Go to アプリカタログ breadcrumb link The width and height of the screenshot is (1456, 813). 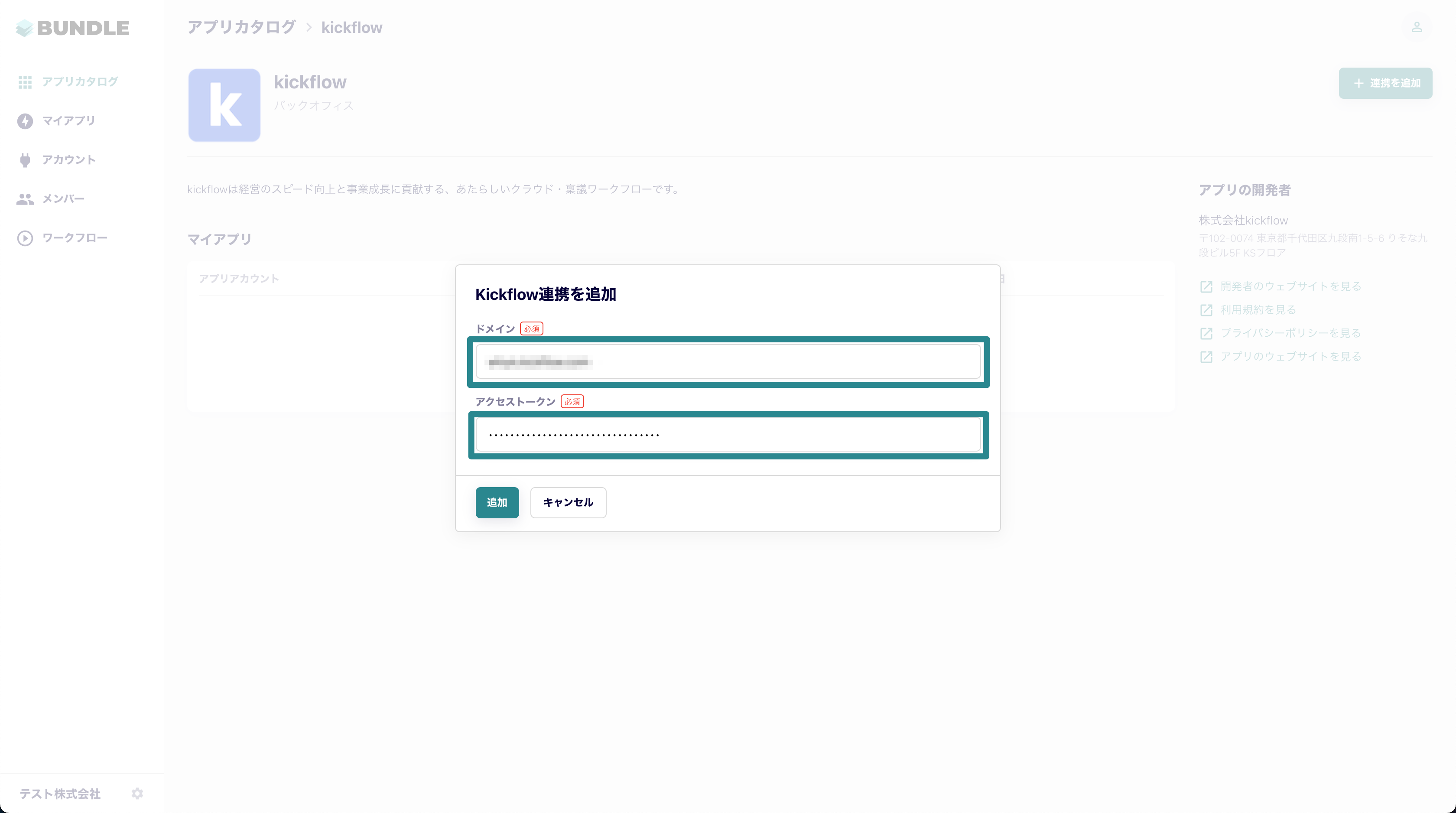241,27
